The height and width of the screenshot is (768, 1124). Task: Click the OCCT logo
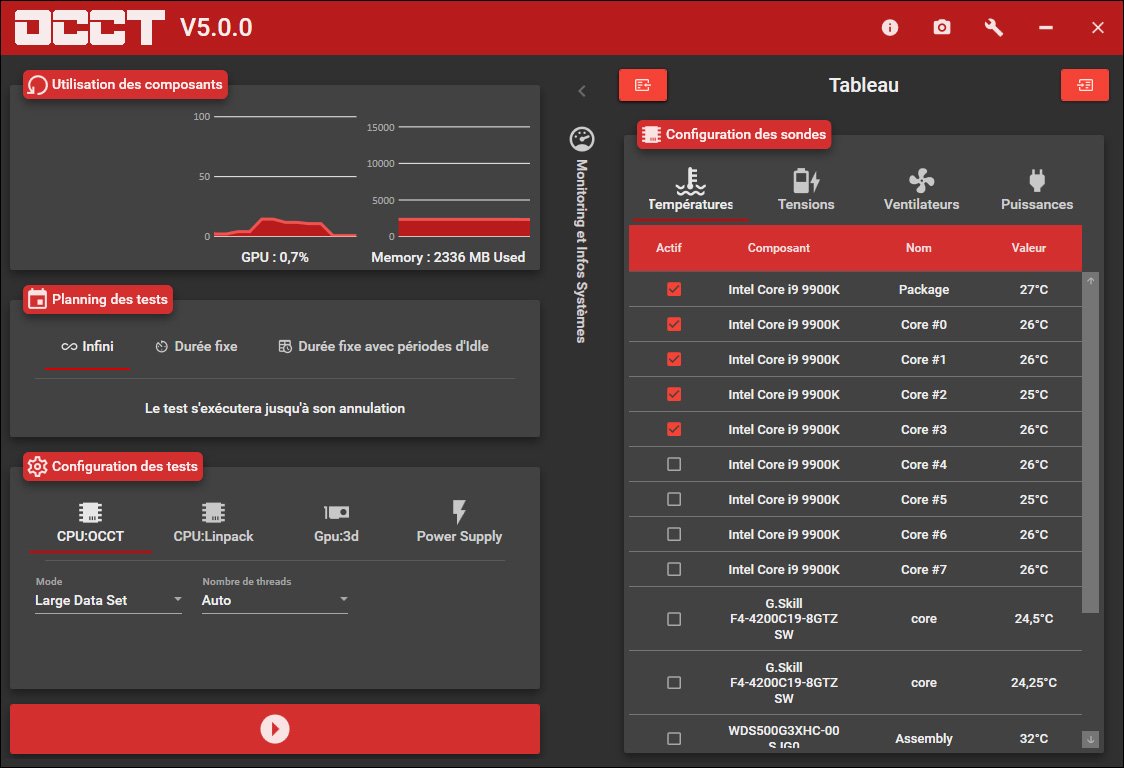pyautogui.click(x=90, y=28)
